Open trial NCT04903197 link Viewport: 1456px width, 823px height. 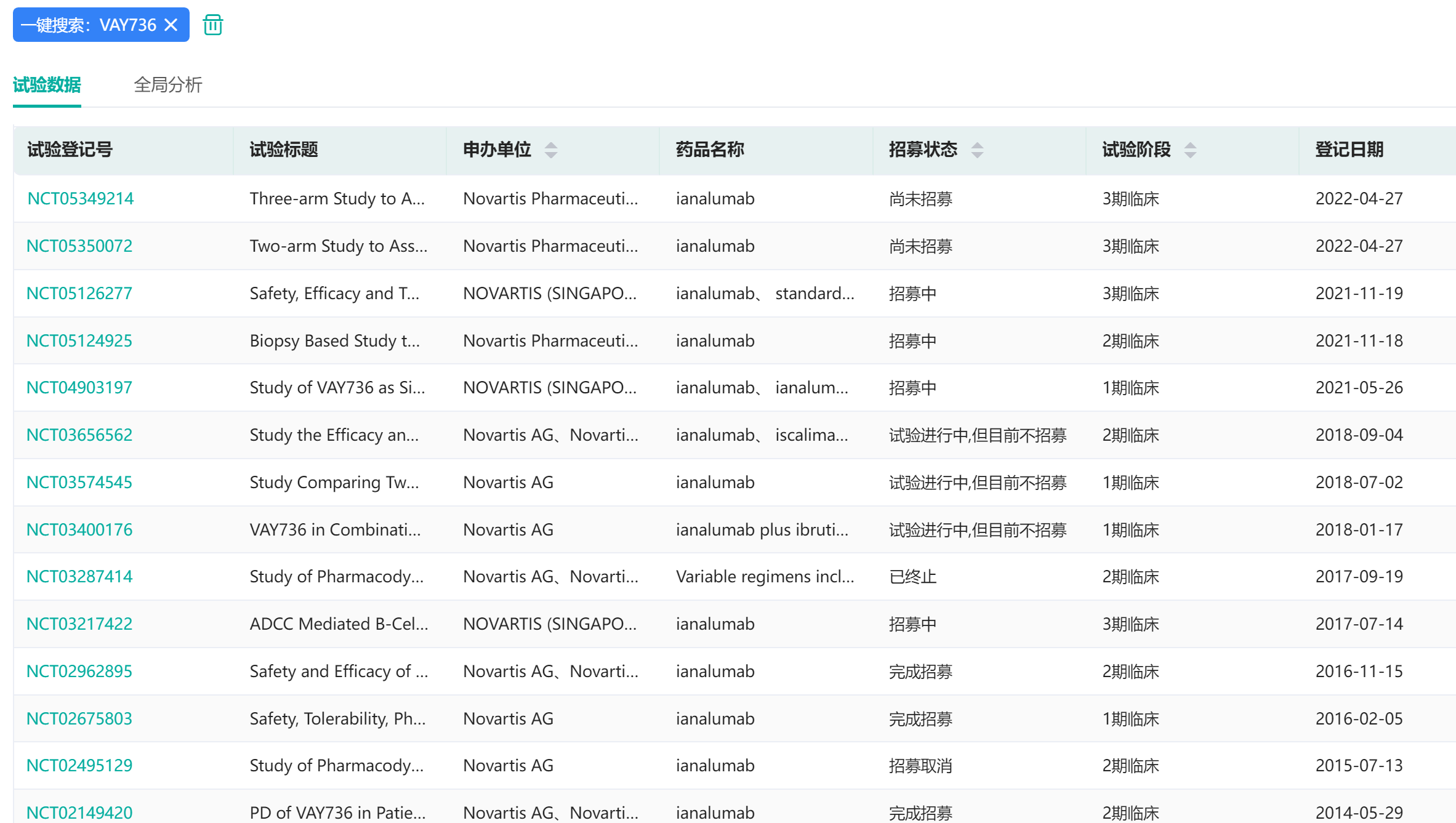point(79,388)
